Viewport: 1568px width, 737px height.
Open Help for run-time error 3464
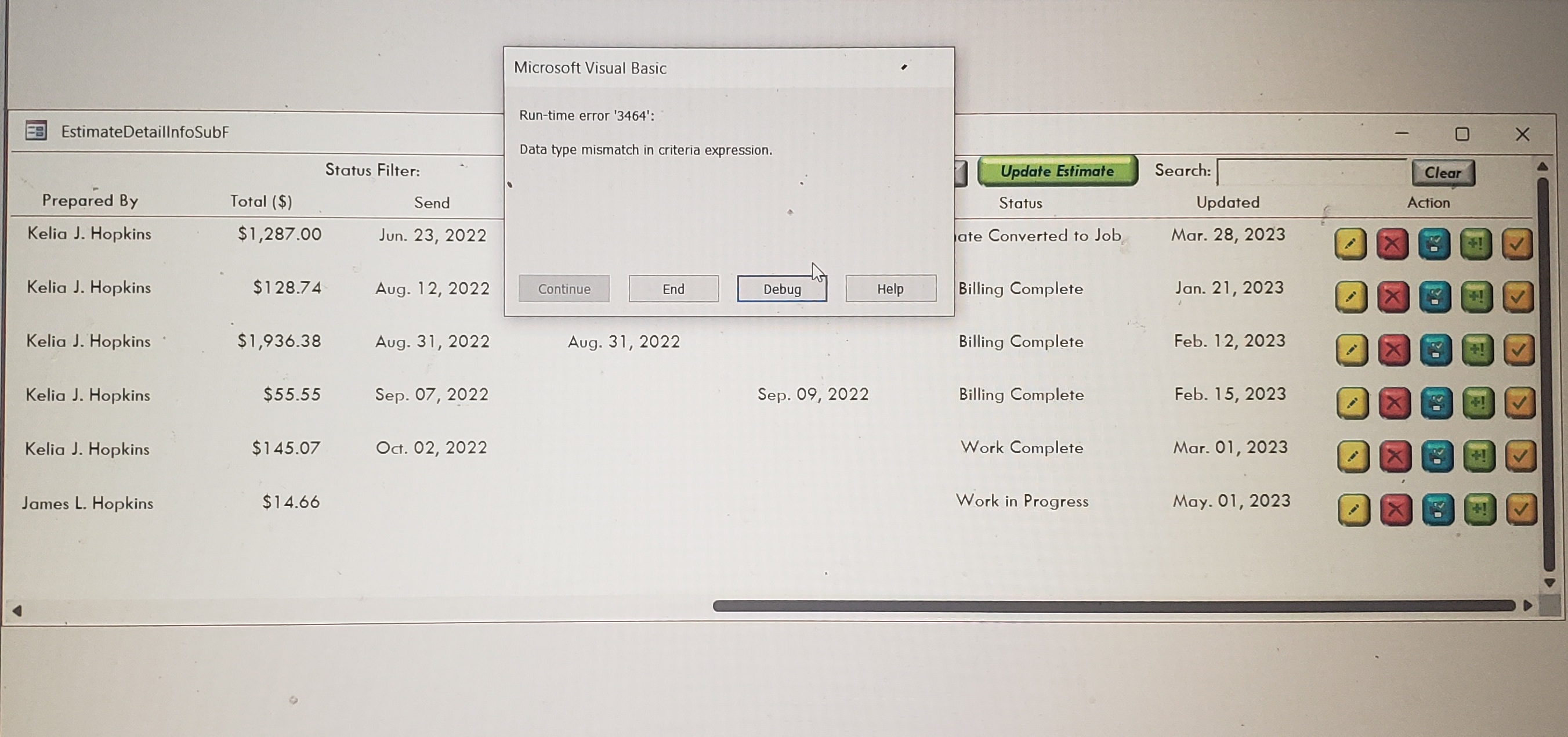(890, 289)
